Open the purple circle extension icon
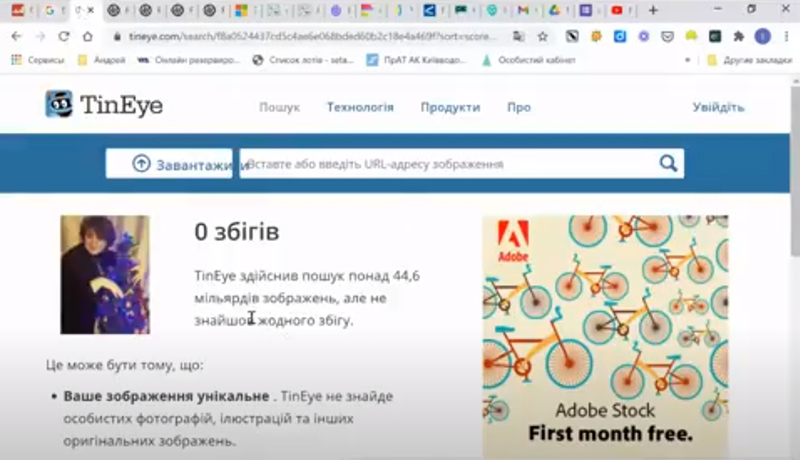800x460 pixels. 644,36
